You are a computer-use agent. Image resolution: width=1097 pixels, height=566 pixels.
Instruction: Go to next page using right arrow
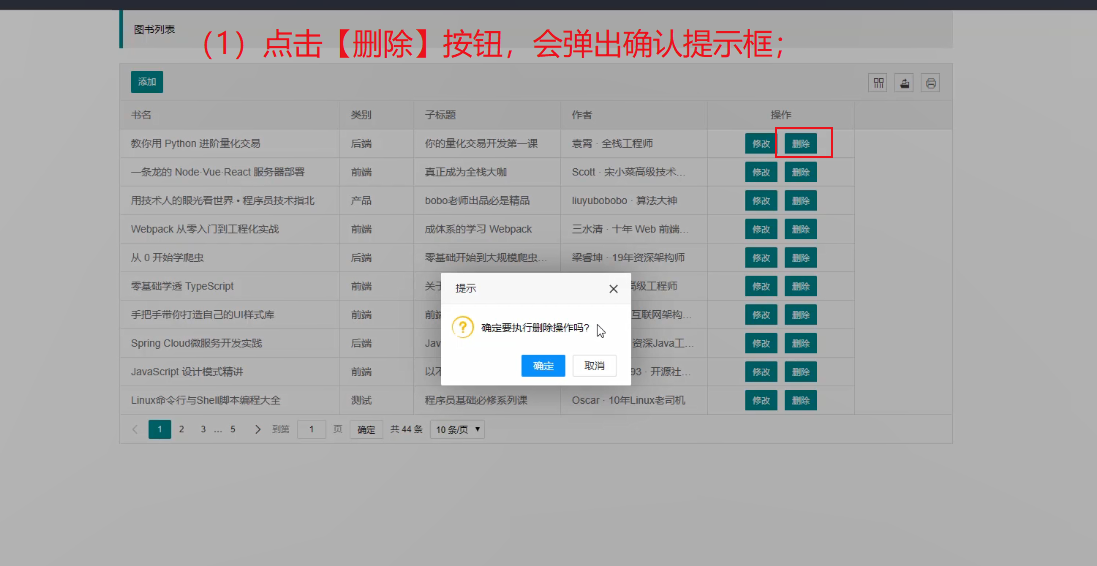click(257, 429)
